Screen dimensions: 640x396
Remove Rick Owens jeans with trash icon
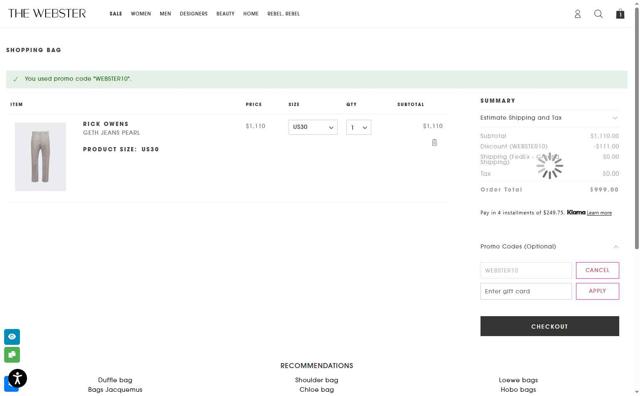click(x=434, y=142)
